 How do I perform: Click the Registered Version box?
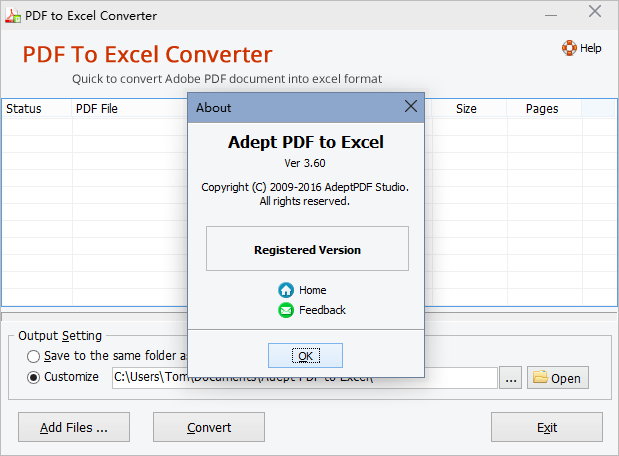[x=307, y=248]
